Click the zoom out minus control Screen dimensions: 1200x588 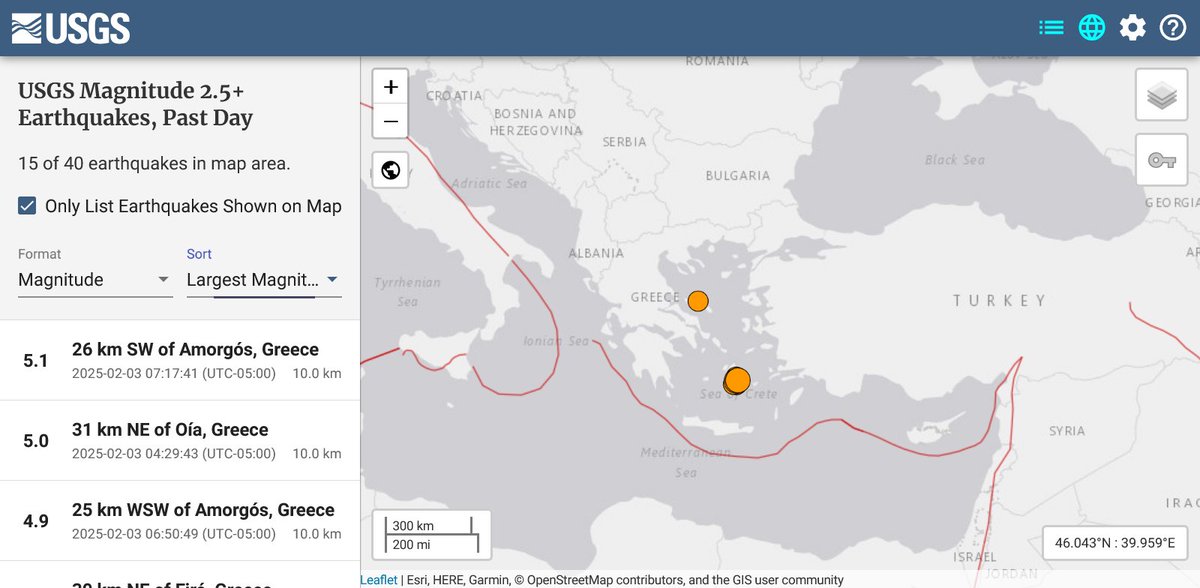pos(389,121)
